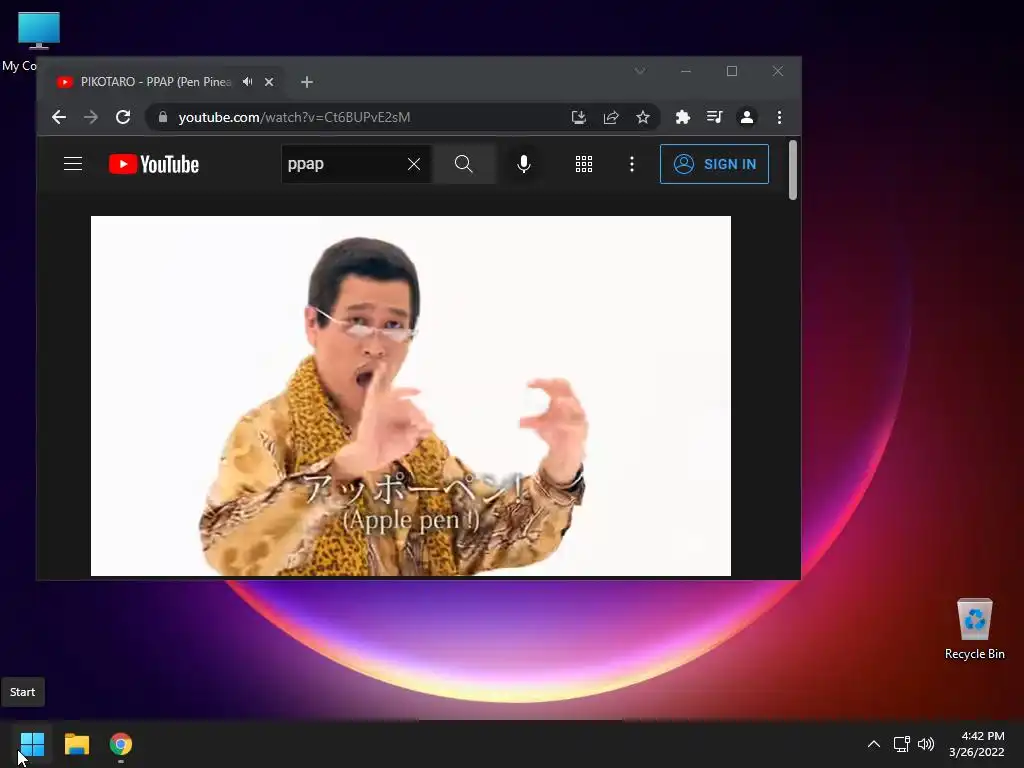Open the network tray icon
This screenshot has width=1024, height=768.
(x=902, y=744)
